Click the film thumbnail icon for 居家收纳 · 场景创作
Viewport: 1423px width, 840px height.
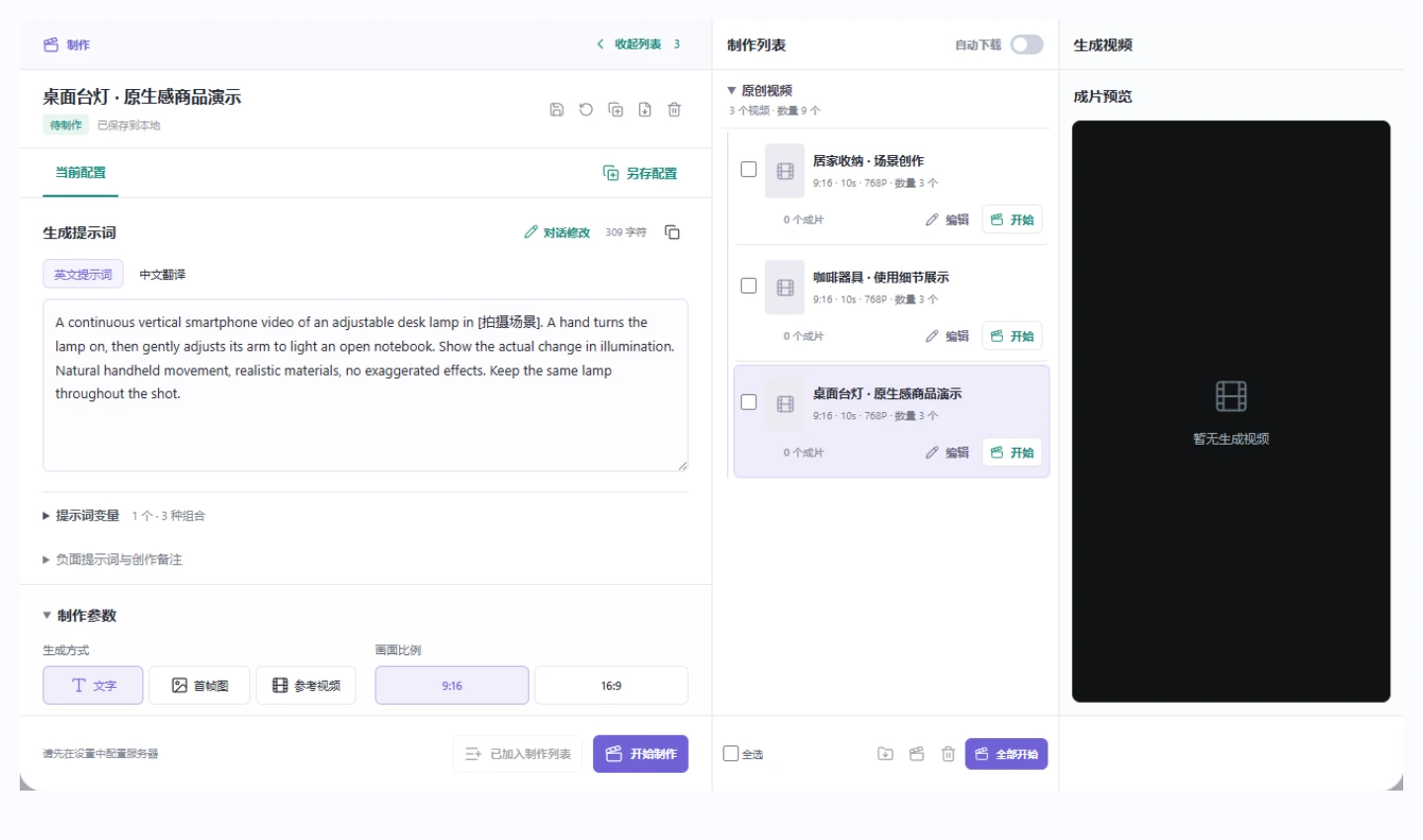pyautogui.click(x=786, y=171)
